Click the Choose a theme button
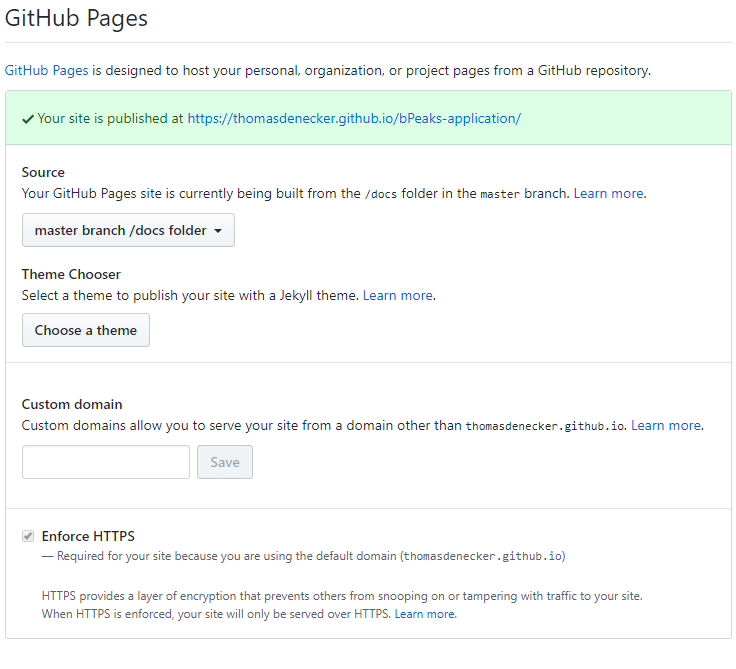This screenshot has height=669, width=736. [x=86, y=330]
